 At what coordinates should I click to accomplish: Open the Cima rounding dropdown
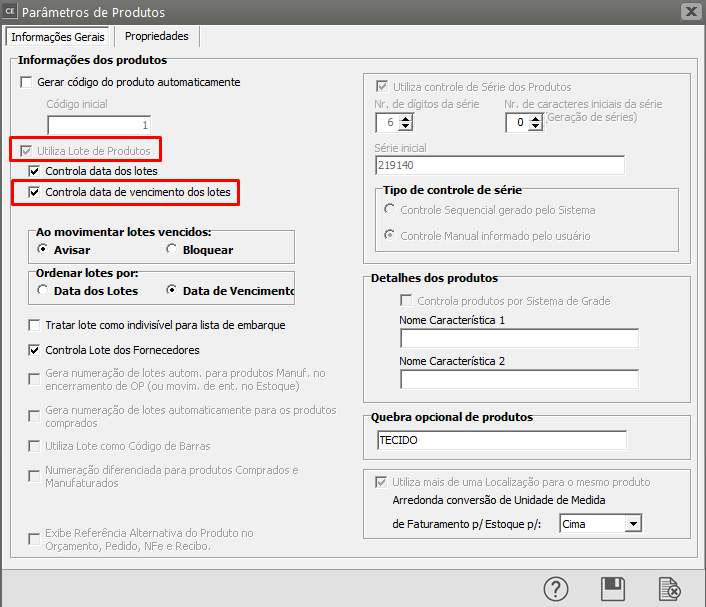click(x=631, y=523)
